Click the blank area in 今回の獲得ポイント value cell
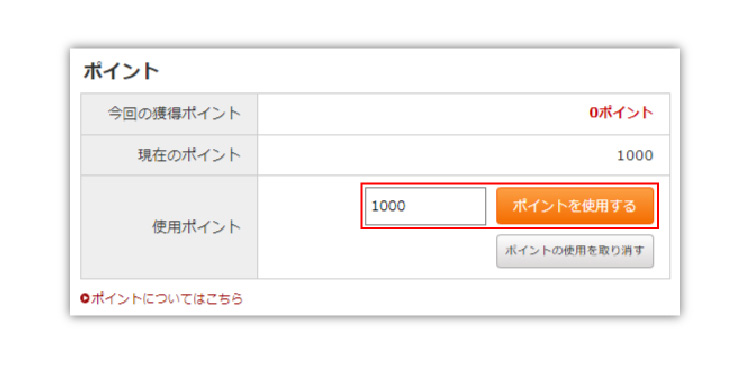The image size is (750, 380). (x=421, y=113)
